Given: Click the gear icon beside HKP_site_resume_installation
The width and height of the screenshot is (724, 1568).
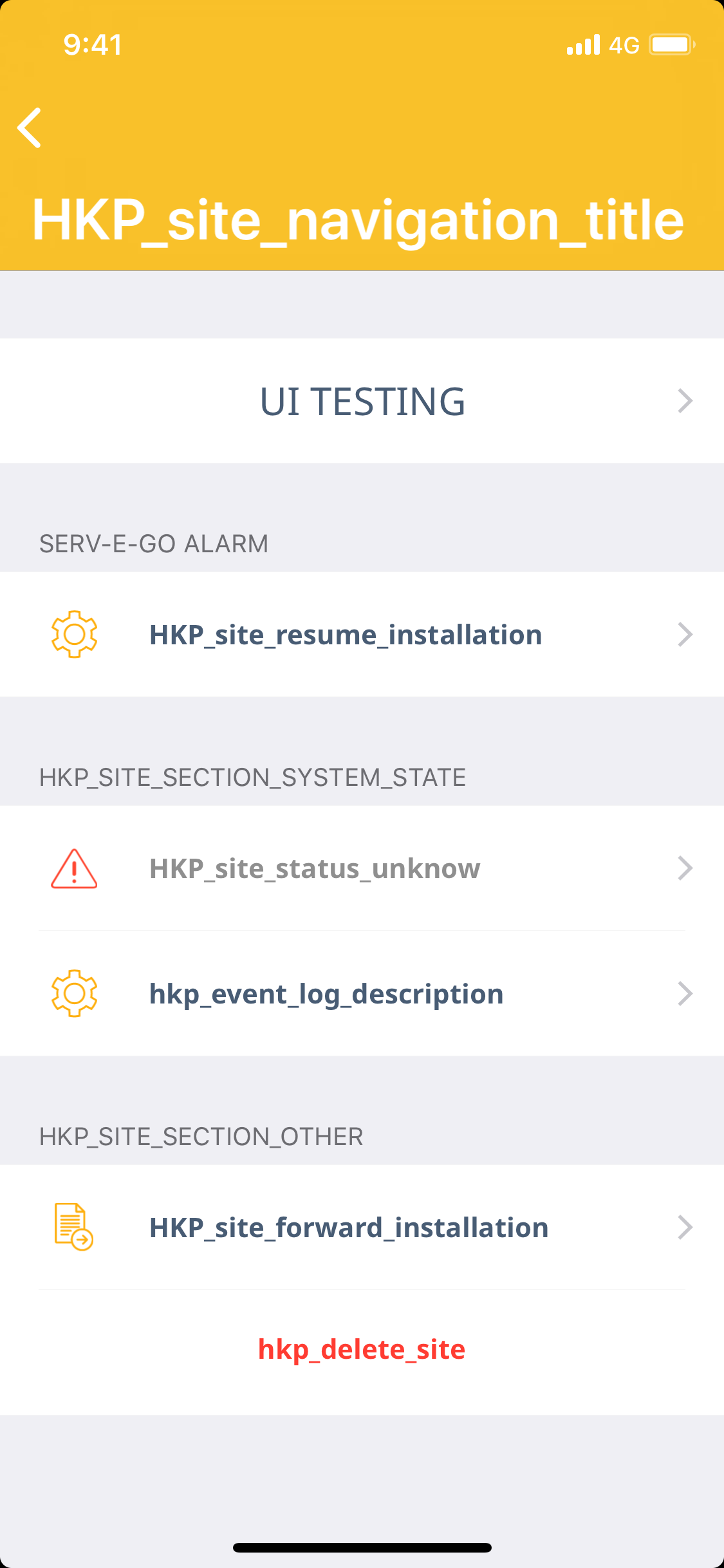Looking at the screenshot, I should point(74,634).
